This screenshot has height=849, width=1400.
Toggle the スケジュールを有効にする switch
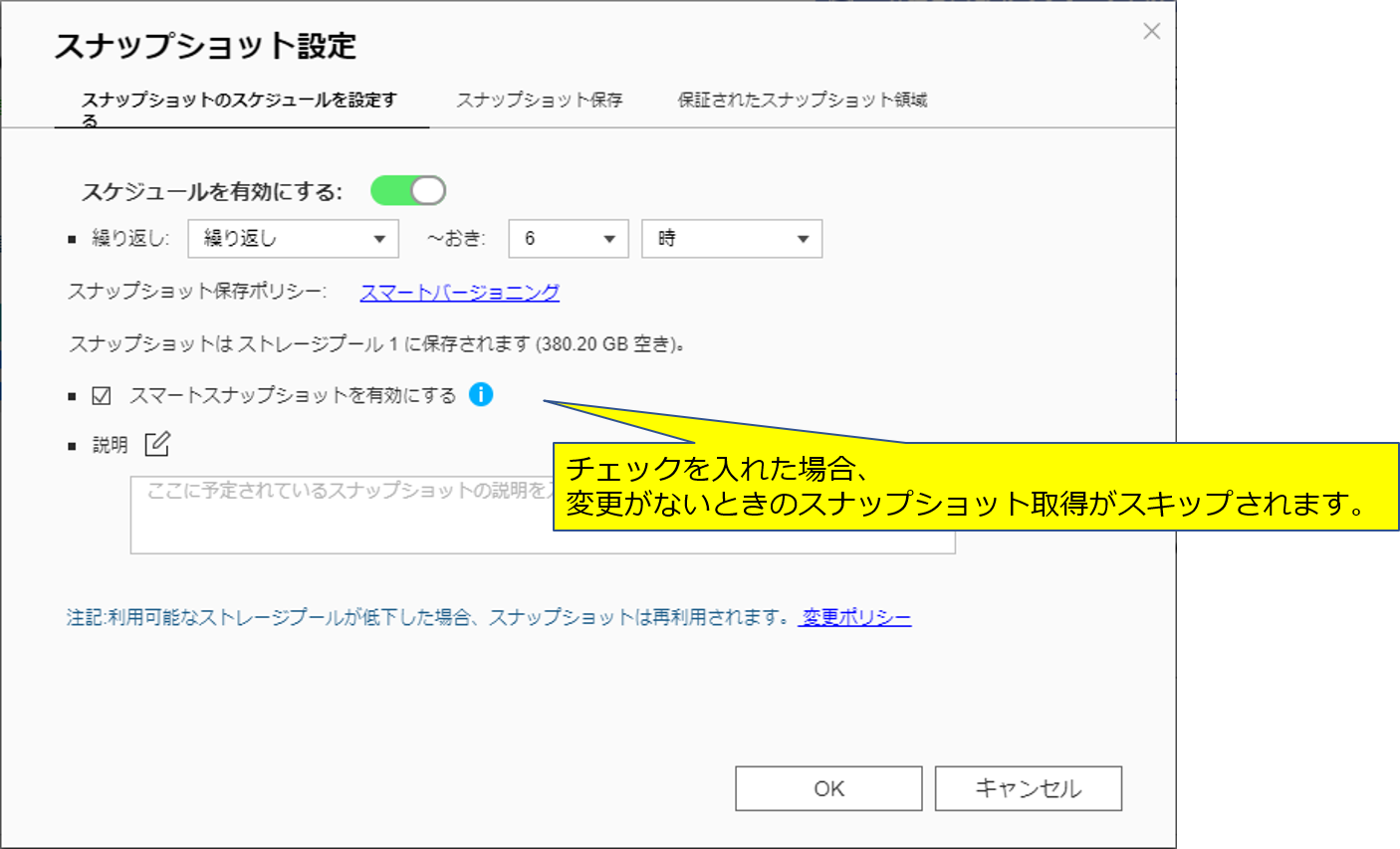coord(408,190)
